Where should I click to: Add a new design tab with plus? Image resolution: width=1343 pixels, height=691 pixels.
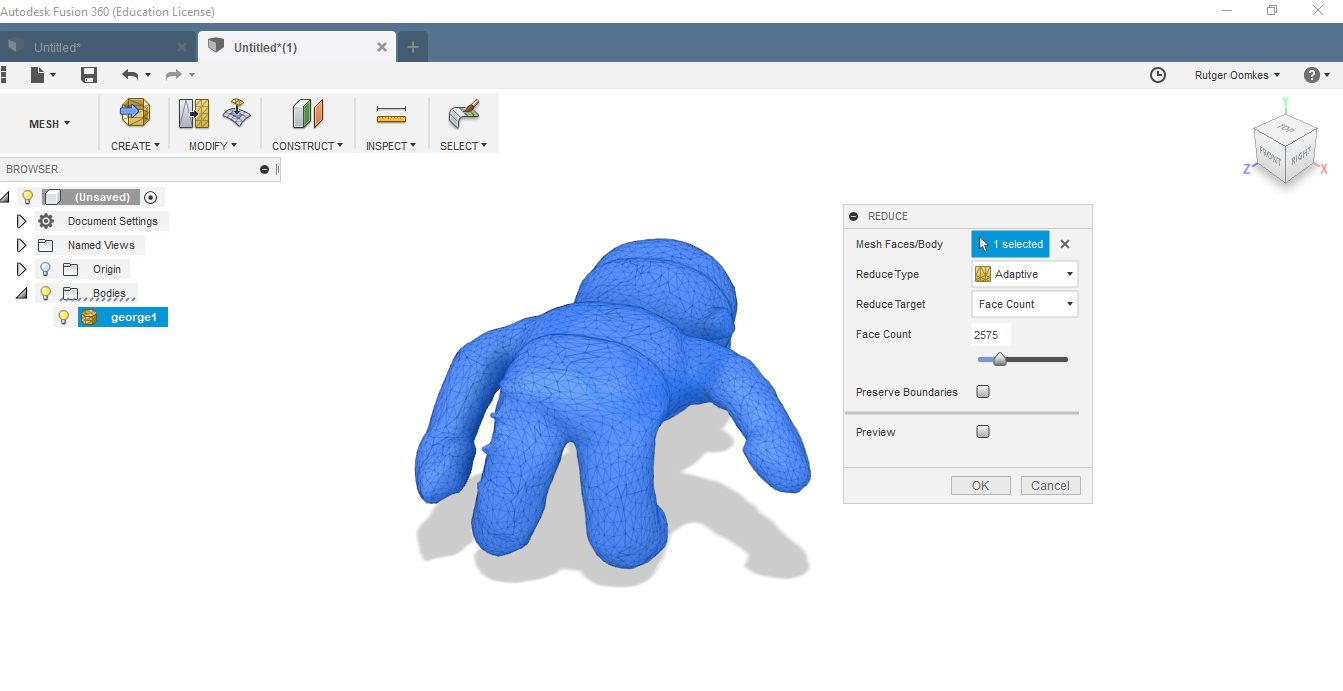[413, 47]
